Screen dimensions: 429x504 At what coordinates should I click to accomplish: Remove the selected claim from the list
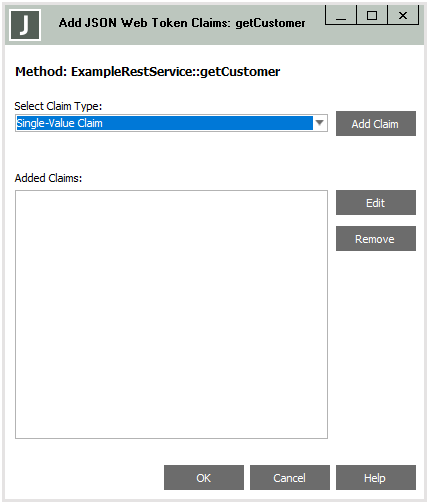pyautogui.click(x=376, y=239)
